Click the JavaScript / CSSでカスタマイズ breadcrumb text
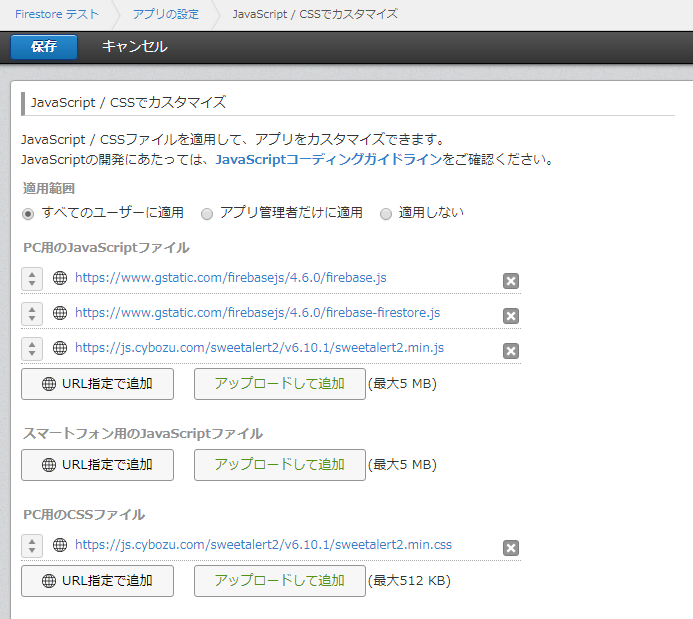Screen dimensions: 693x619 click(x=315, y=14)
